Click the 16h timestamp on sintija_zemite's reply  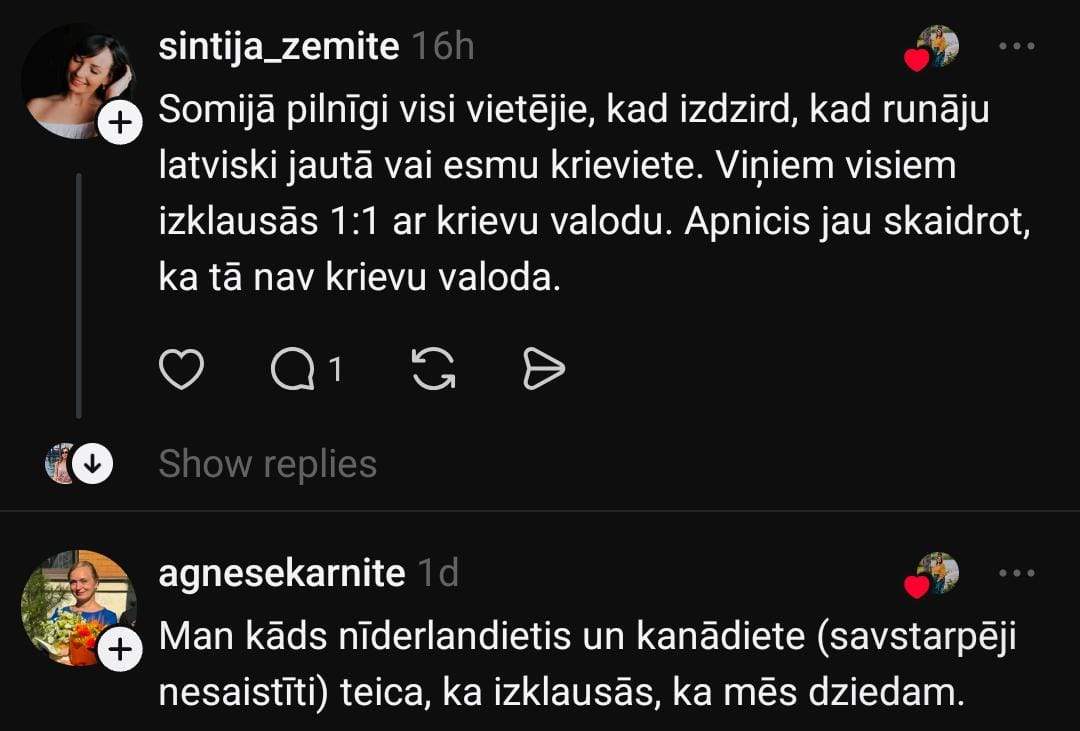coord(442,47)
